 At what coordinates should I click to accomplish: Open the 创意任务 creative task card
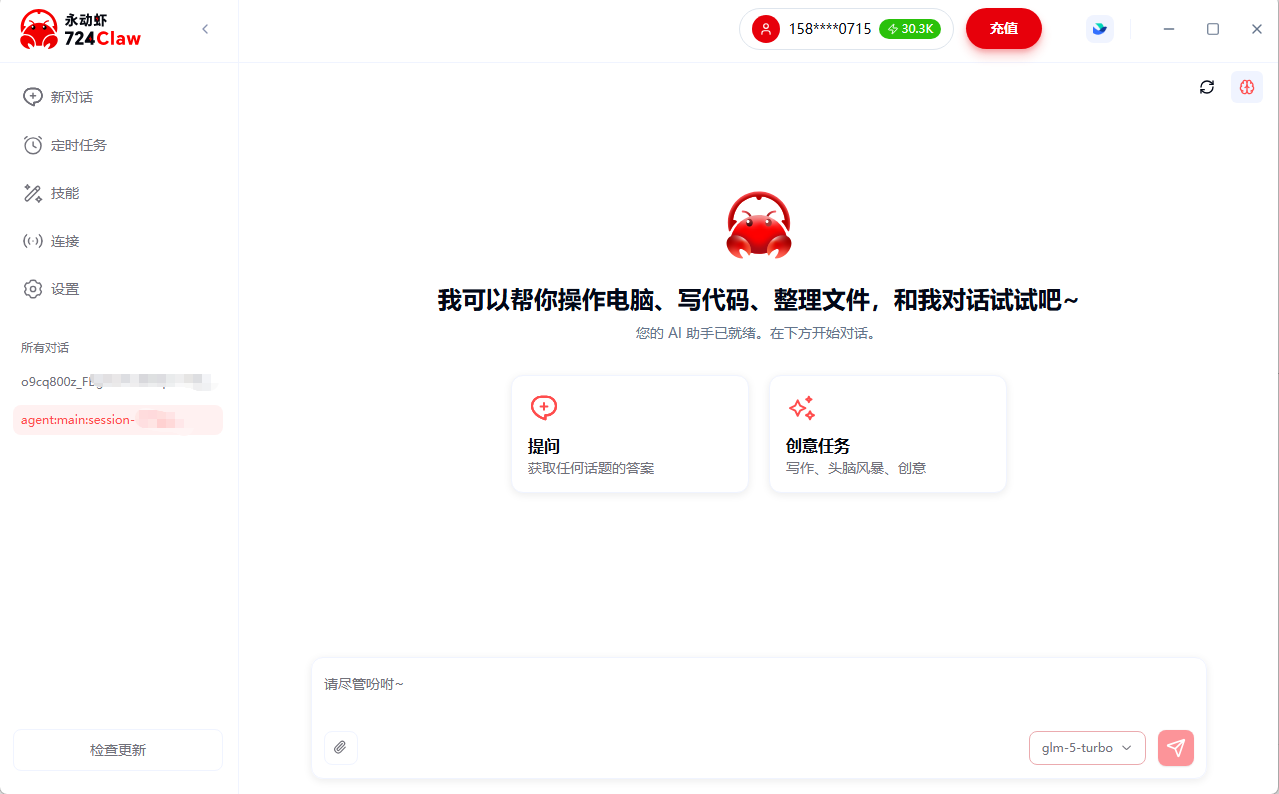[x=887, y=433]
